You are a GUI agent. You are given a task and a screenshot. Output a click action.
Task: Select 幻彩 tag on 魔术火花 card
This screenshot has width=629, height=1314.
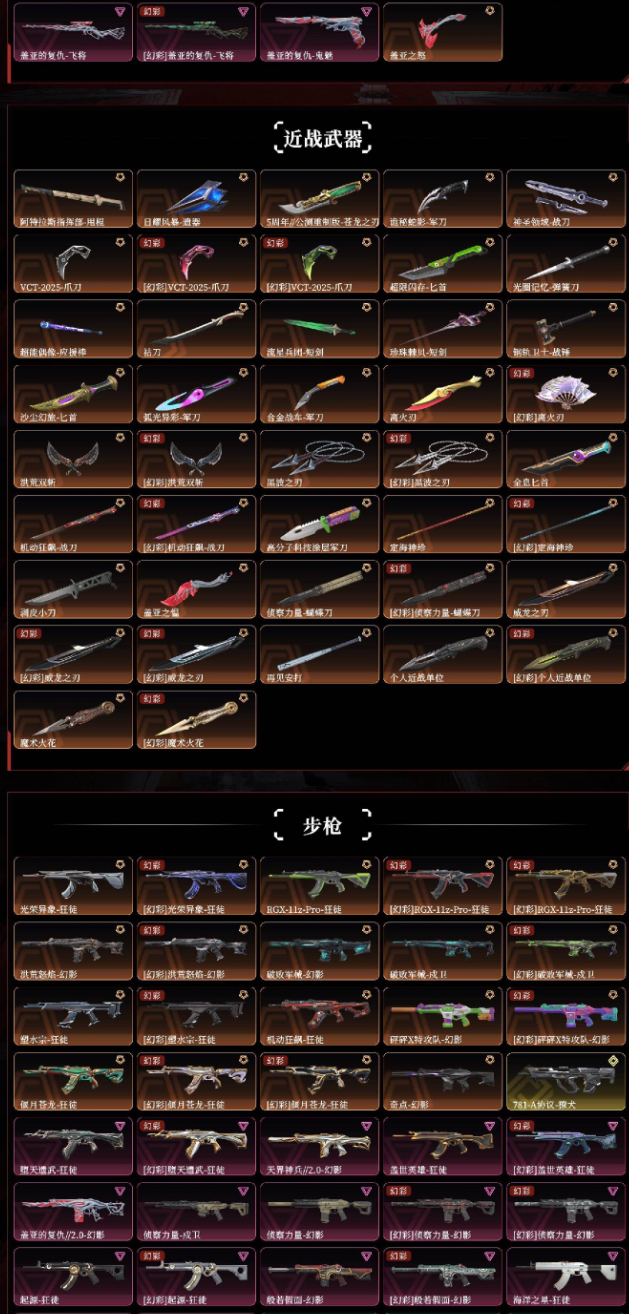point(153,699)
